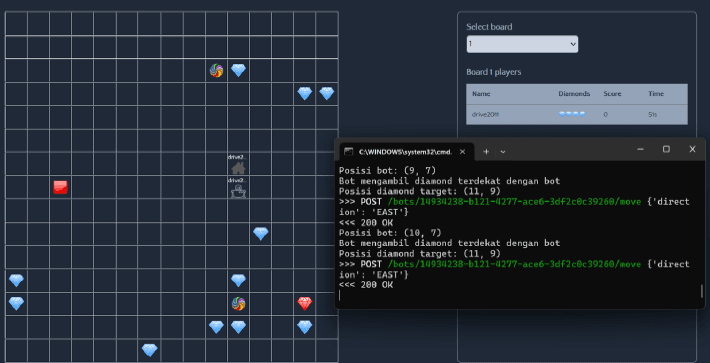The width and height of the screenshot is (710, 363).
Task: Click the teleporter swirl left of the red diamond
Action: (239, 304)
